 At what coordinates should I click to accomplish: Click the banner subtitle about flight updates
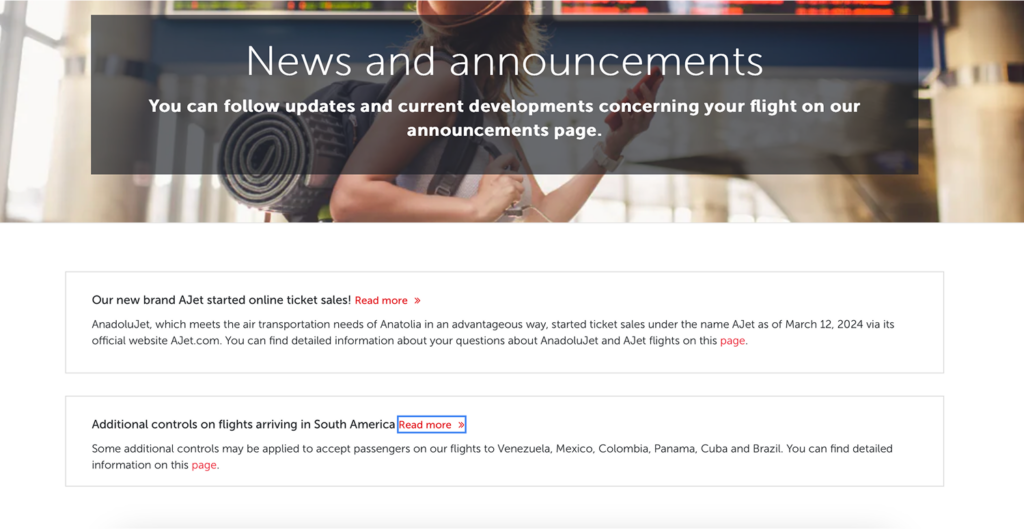click(504, 118)
